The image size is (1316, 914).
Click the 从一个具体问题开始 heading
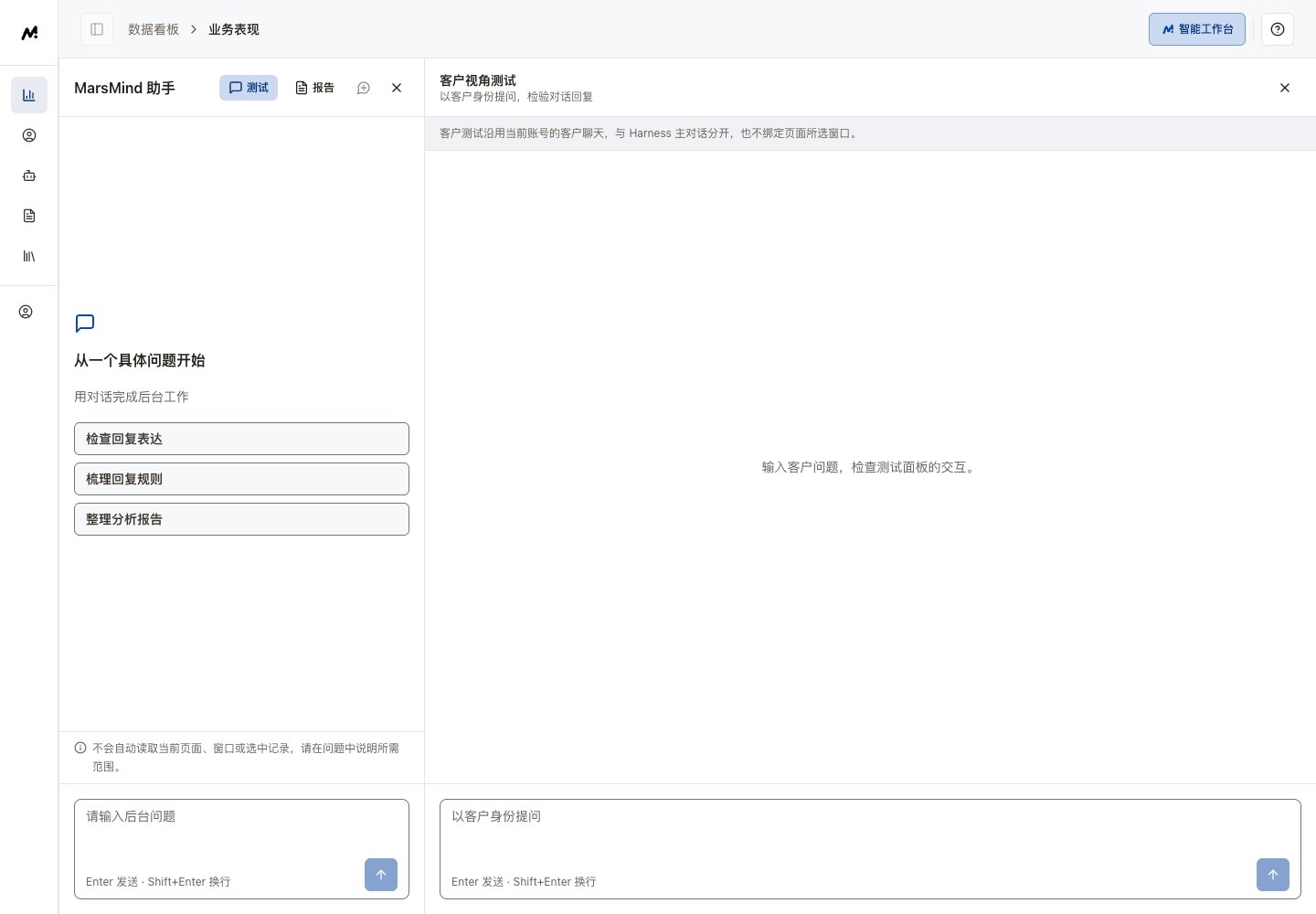coord(140,360)
